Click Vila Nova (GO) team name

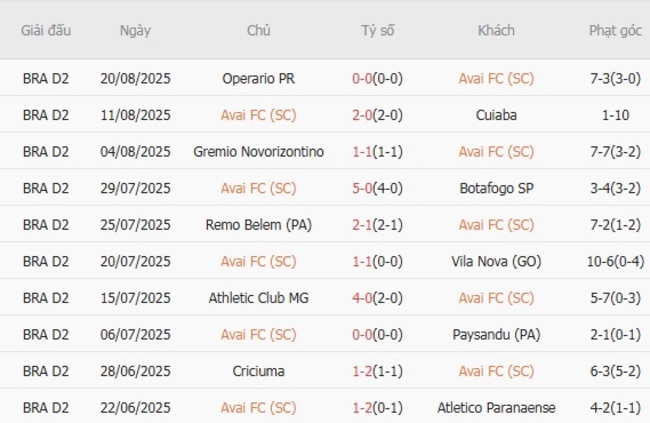[496, 261]
